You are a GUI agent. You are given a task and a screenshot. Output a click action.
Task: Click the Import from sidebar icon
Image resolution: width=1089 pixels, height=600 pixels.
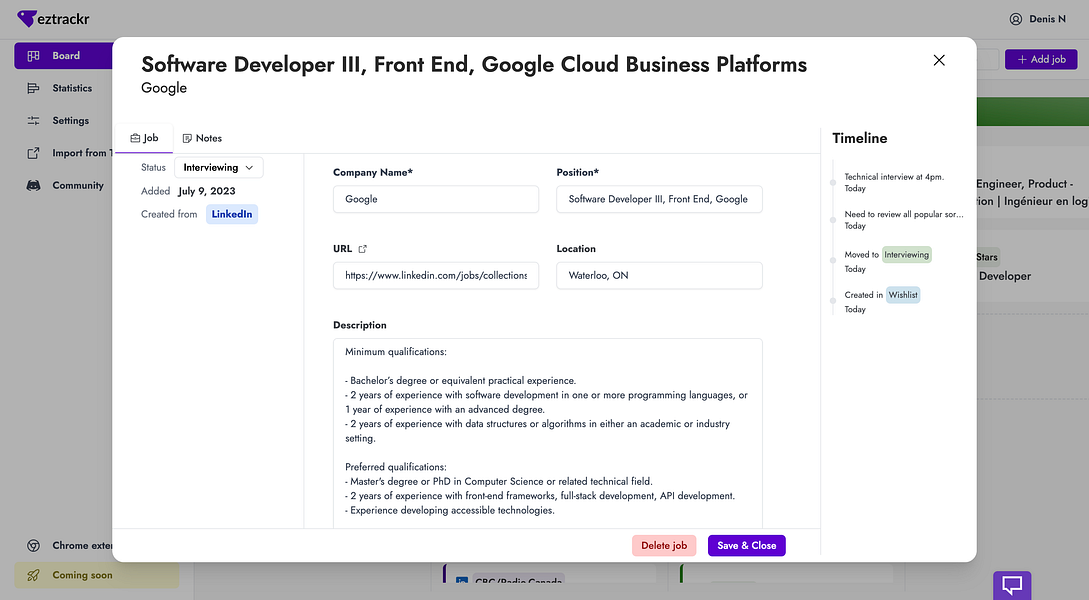[33, 153]
